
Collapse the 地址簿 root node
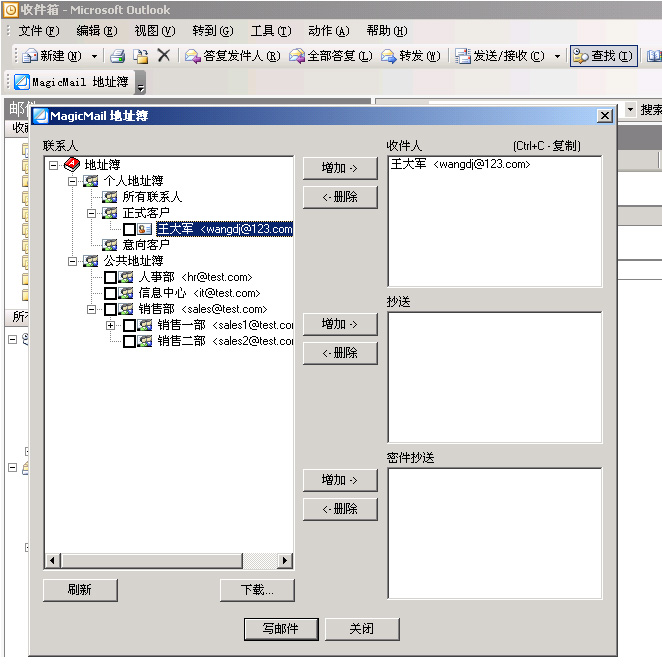(53, 165)
